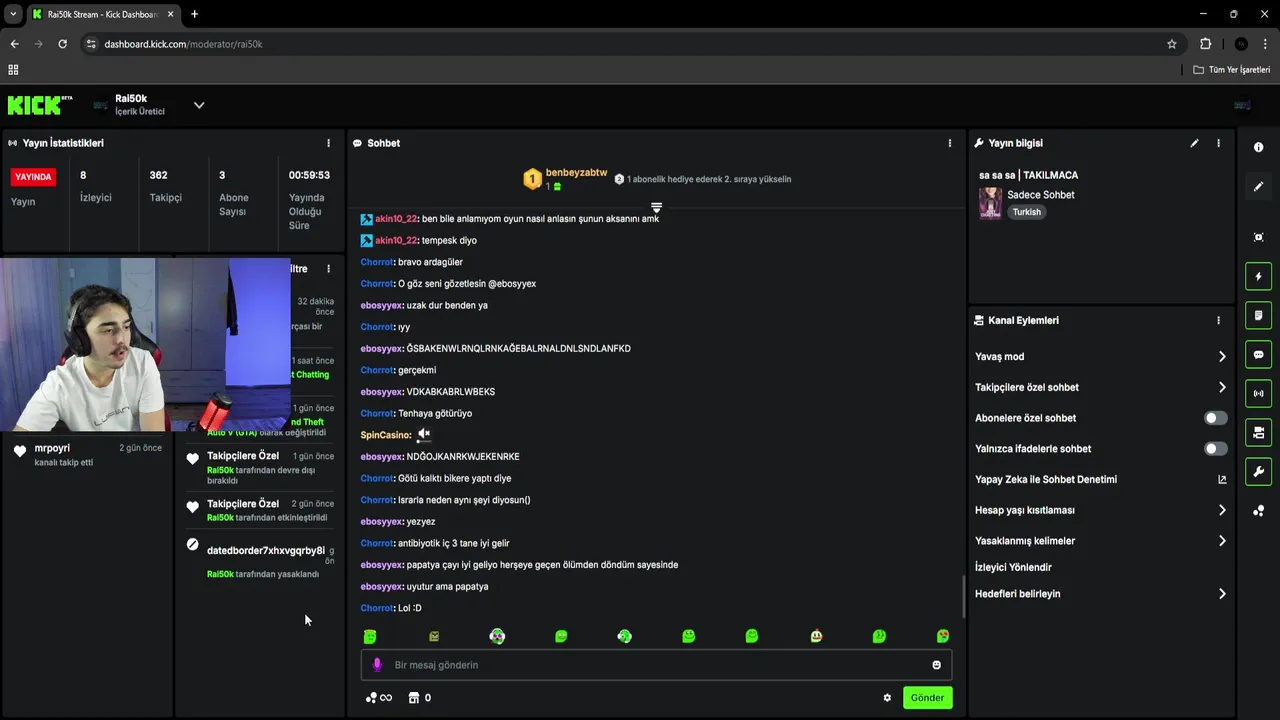Click the screen capture frame icon in sidebar
Screen dimensions: 1280x720
point(1258,237)
